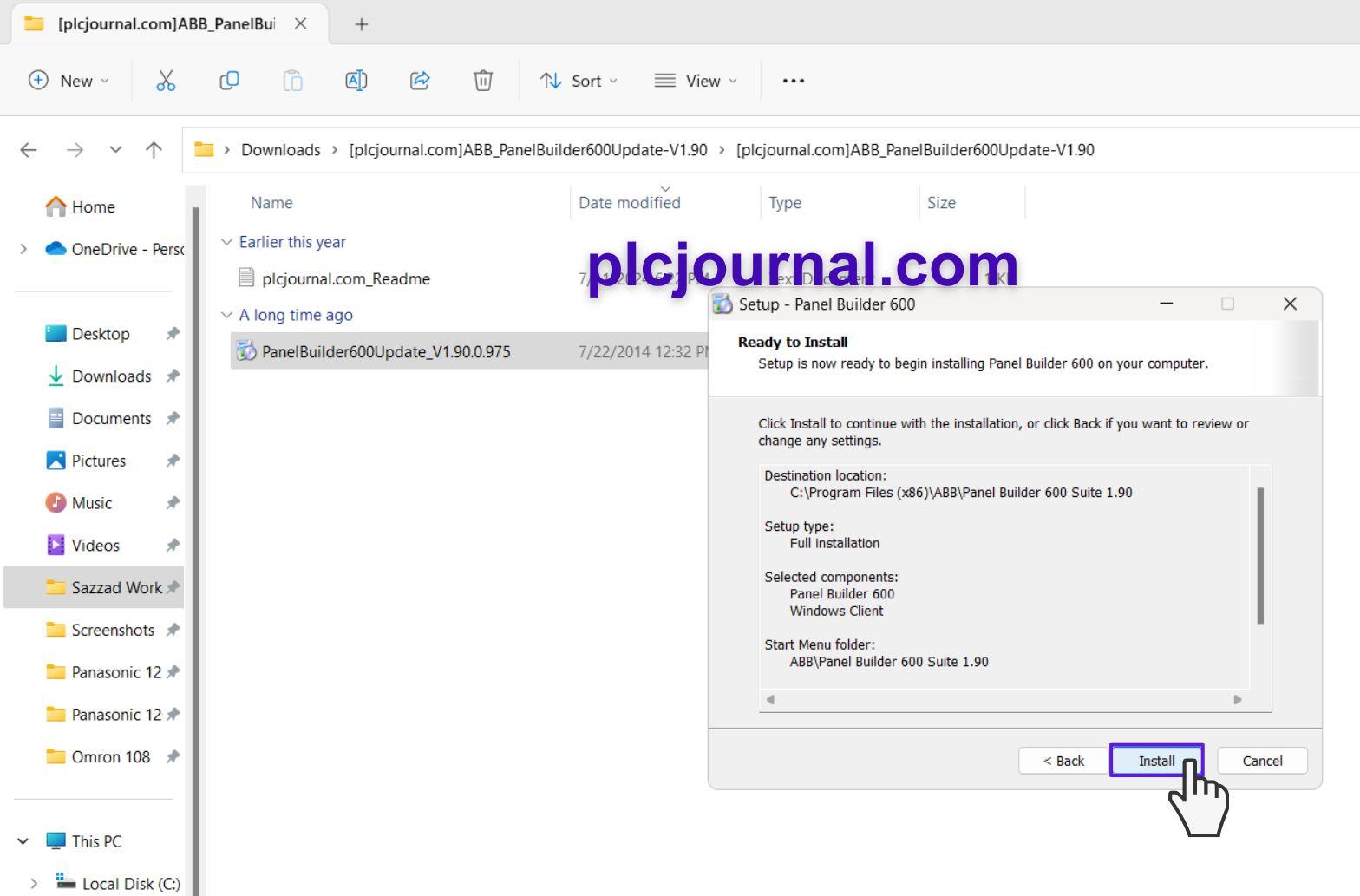Select PanelBuilder600Update_V1.90.0.975 installer file
Viewport: 1360px width, 896px height.
pos(386,351)
